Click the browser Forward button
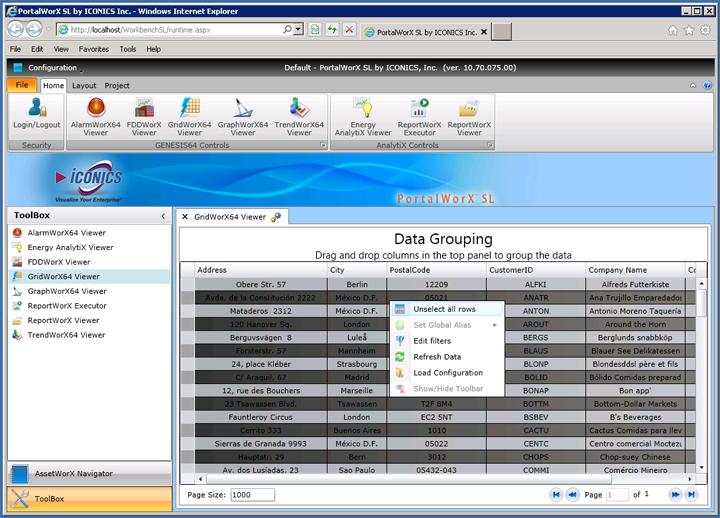 [x=34, y=29]
